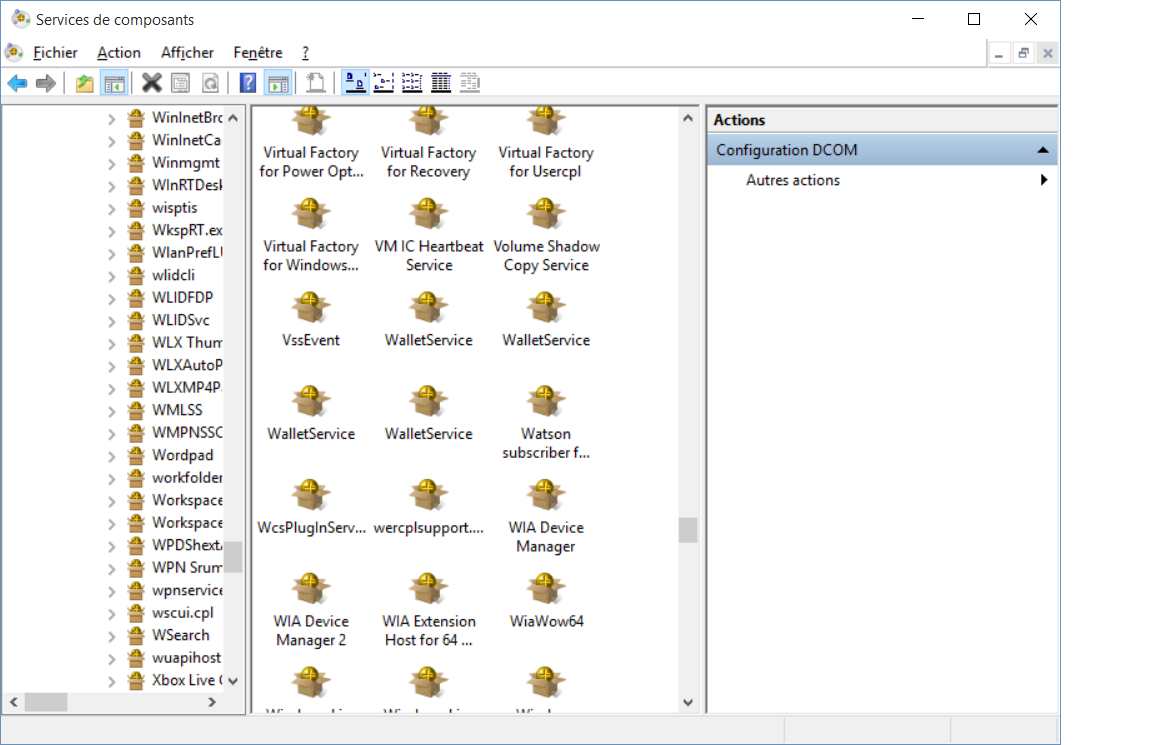
Task: Click the center pane scroll up arrow
Action: 688,118
